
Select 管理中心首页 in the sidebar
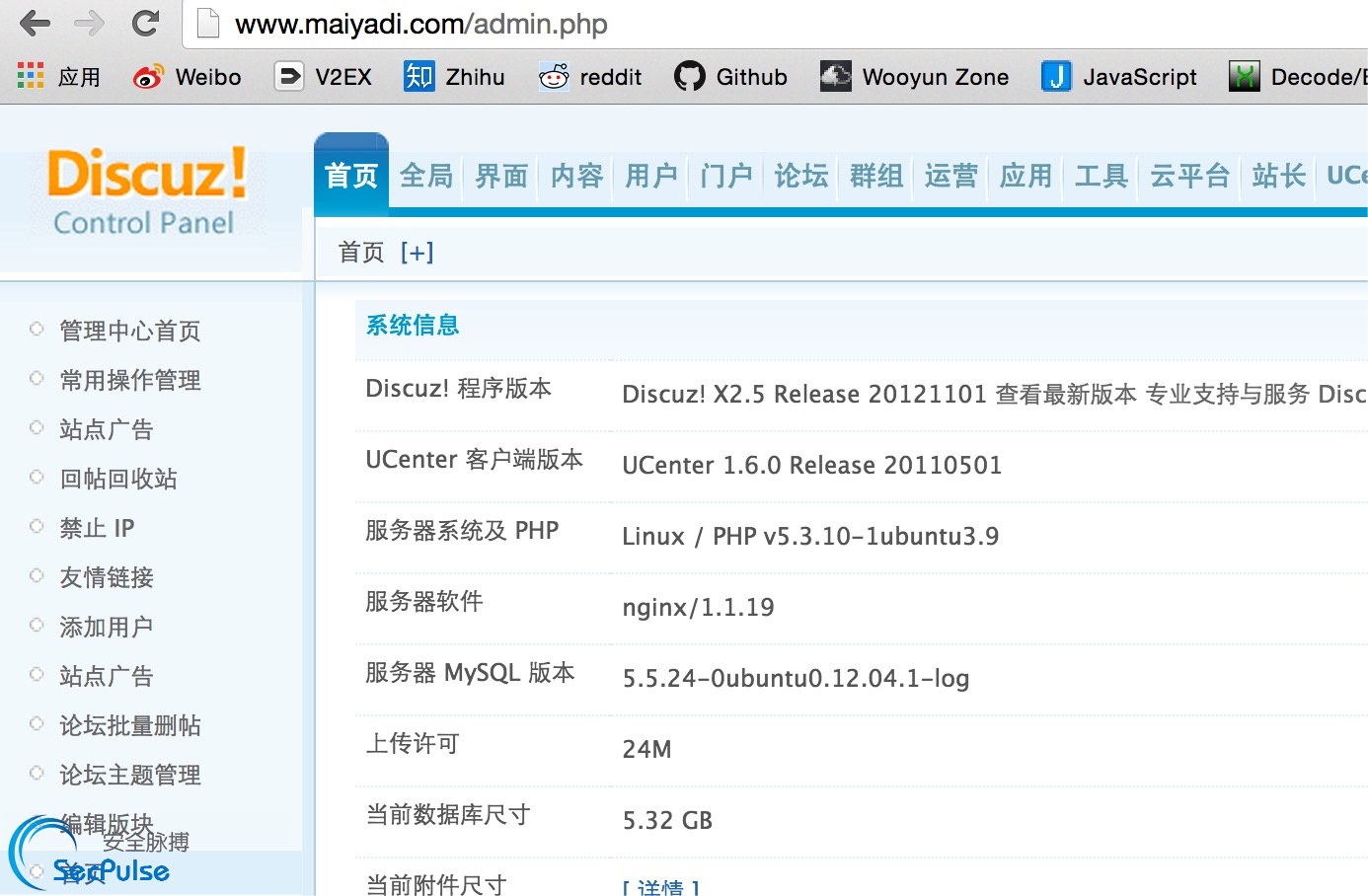click(x=129, y=331)
